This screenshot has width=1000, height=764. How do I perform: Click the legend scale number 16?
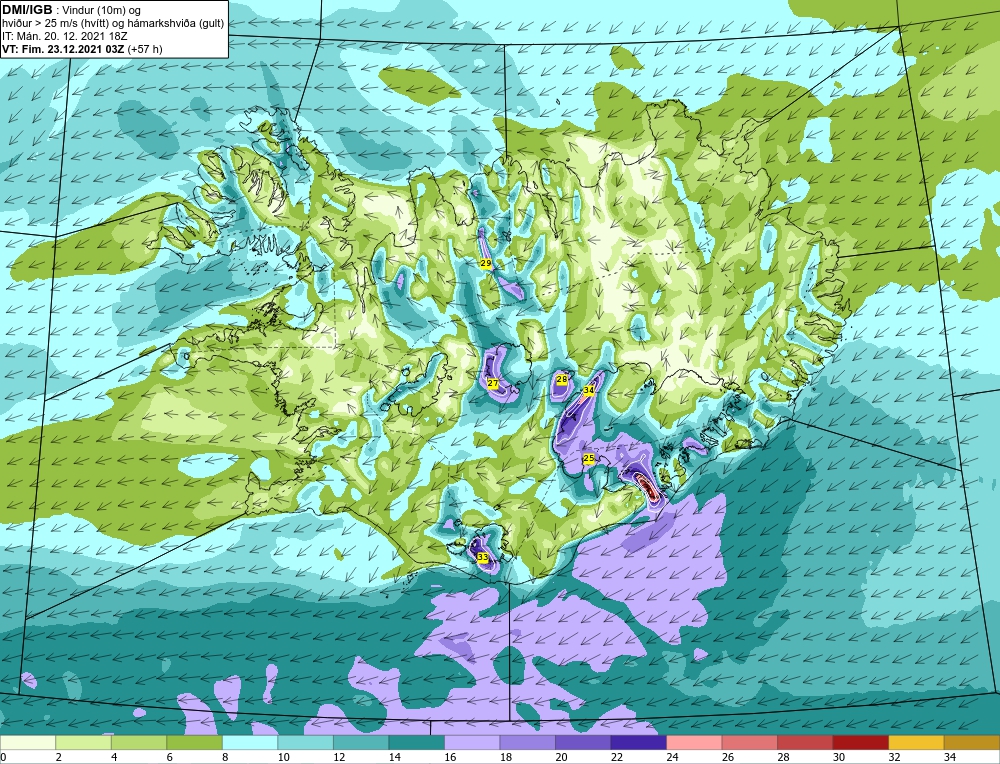pyautogui.click(x=450, y=757)
